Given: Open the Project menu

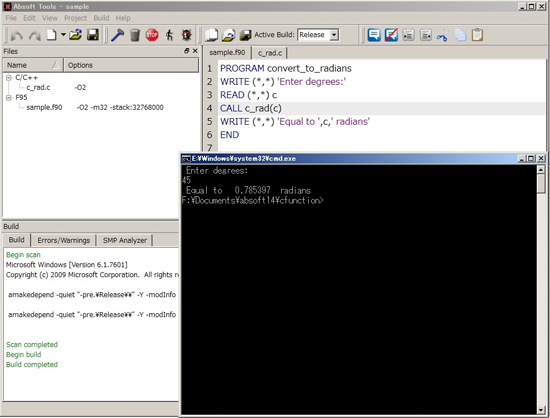Looking at the screenshot, I should [x=75, y=18].
